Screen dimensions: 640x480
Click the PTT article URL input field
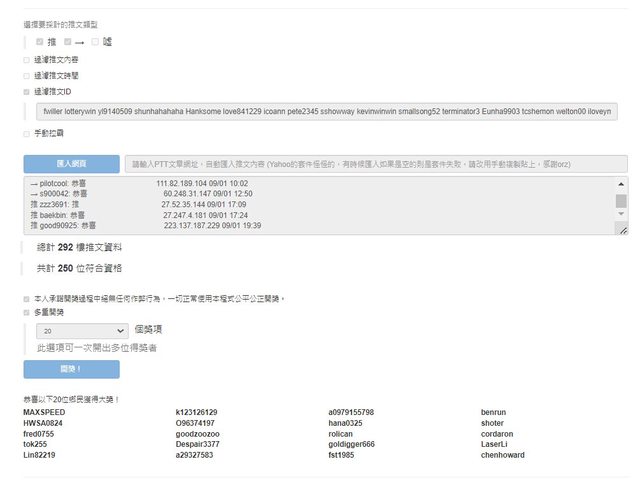[x=377, y=163]
